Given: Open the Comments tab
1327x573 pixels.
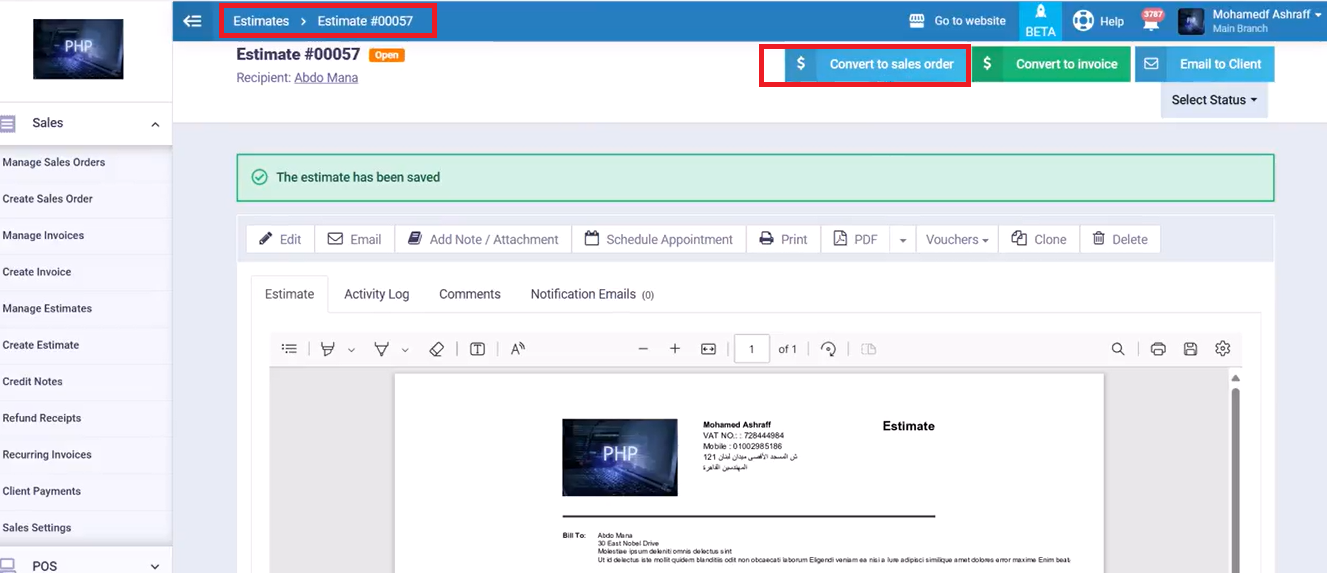Looking at the screenshot, I should coord(469,294).
